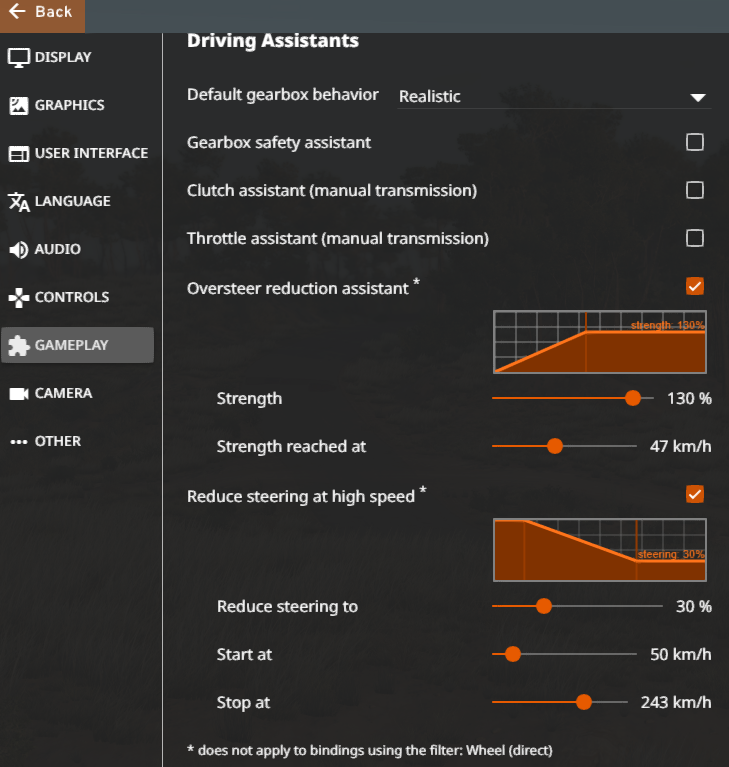Enable Gearbox safety assistant checkbox
The width and height of the screenshot is (729, 767).
pos(695,142)
